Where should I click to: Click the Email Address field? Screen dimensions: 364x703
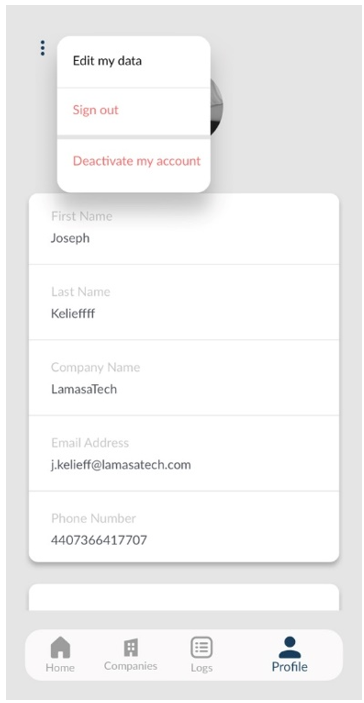(x=184, y=453)
